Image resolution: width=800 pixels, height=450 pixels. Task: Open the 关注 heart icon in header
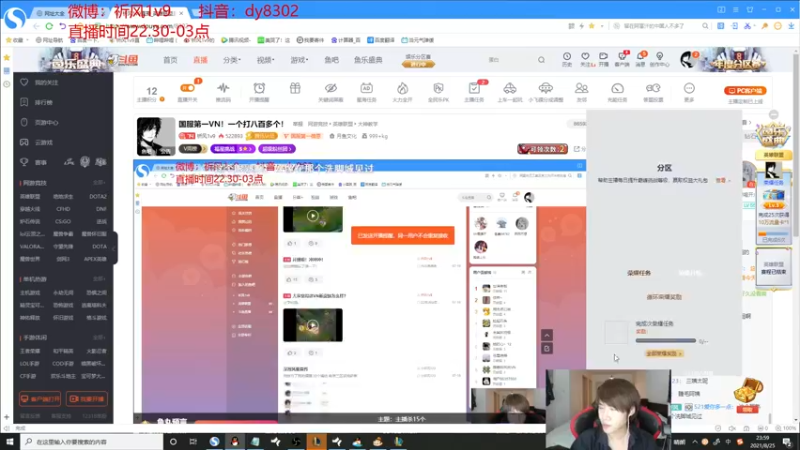[585, 57]
